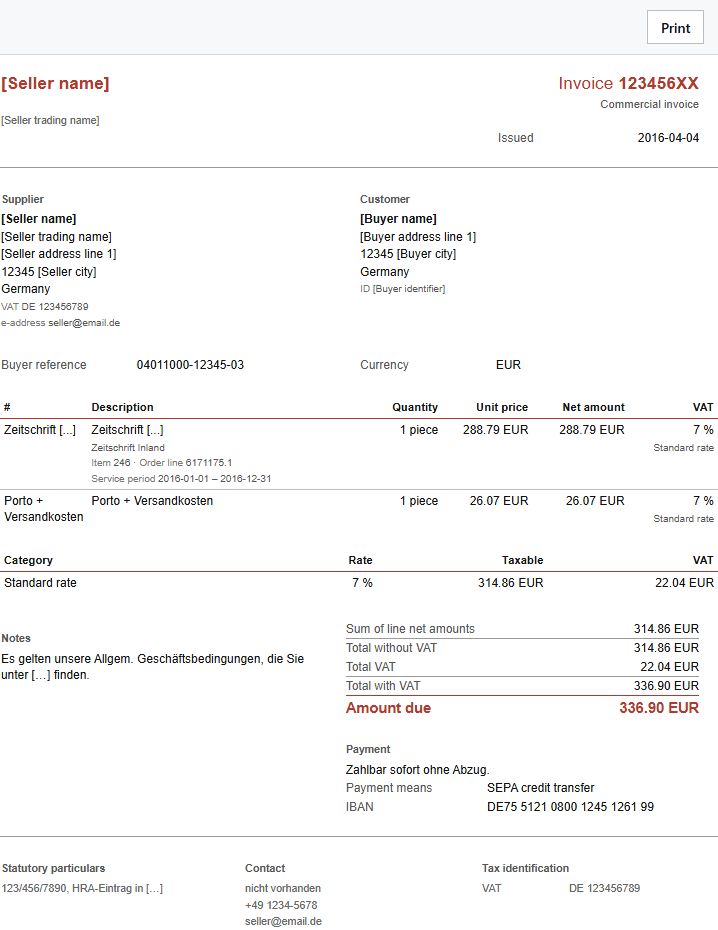
Task: Click the Description column header
Action: [122, 407]
